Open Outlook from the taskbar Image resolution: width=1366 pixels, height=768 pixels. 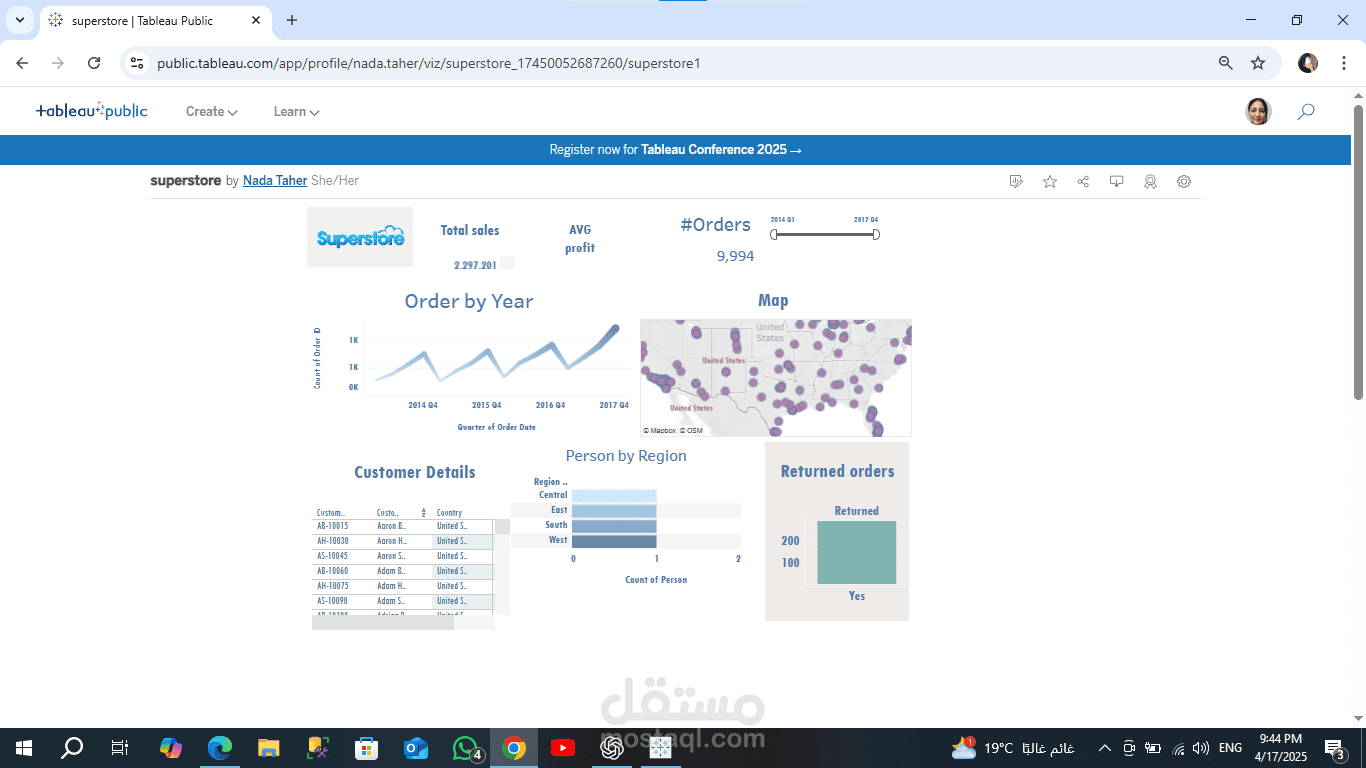(x=415, y=748)
